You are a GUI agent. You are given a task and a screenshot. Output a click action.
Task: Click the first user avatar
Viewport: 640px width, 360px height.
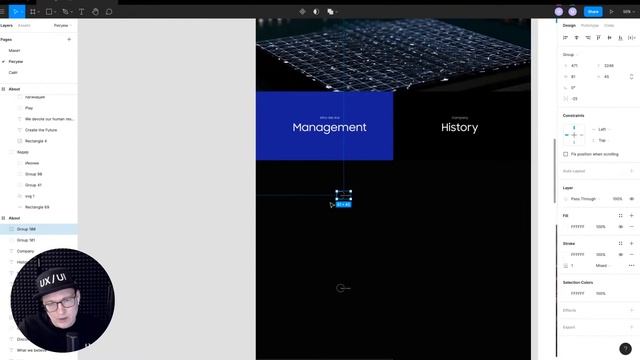click(559, 12)
